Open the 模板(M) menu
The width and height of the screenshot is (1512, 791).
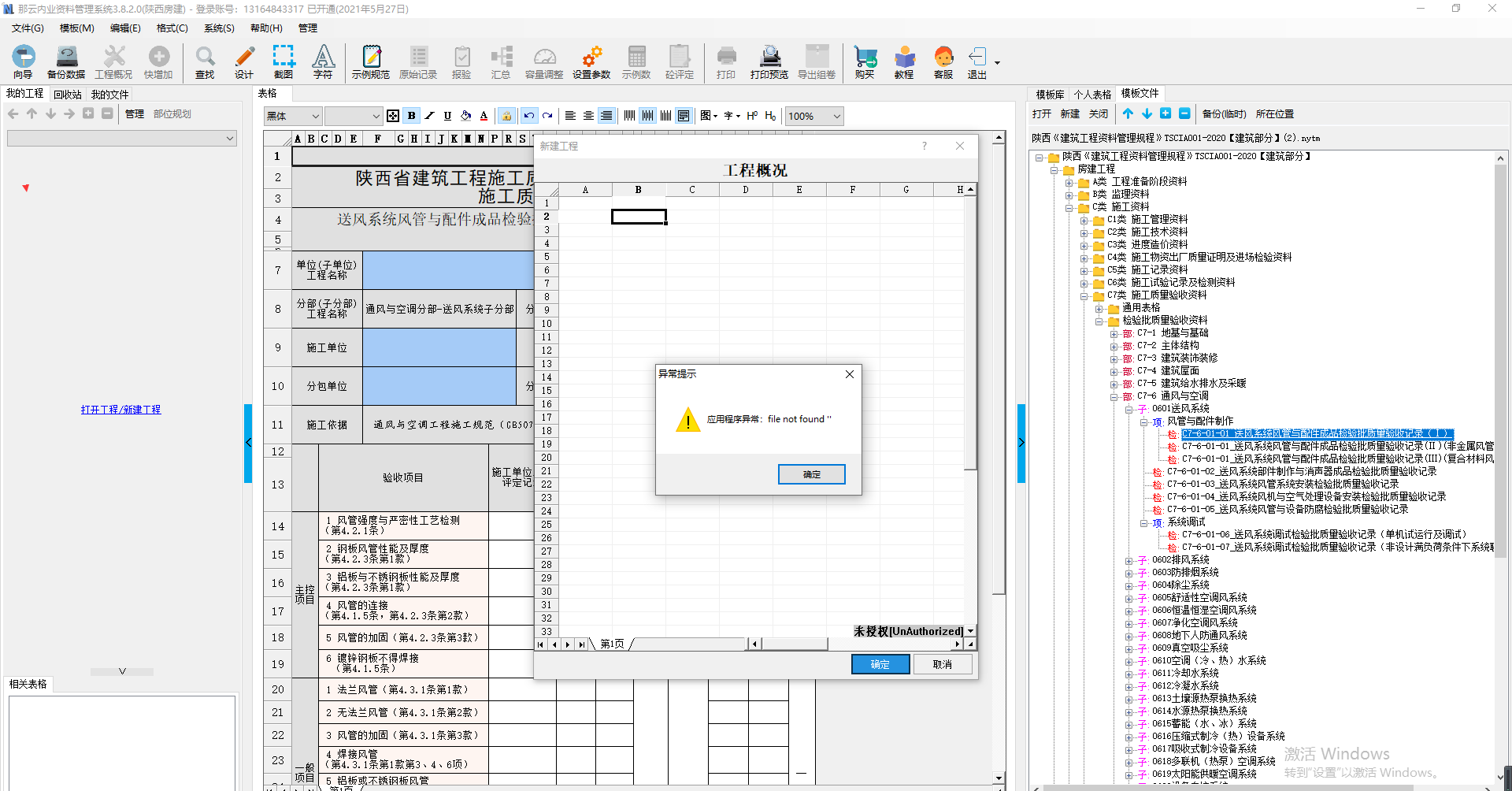76,28
